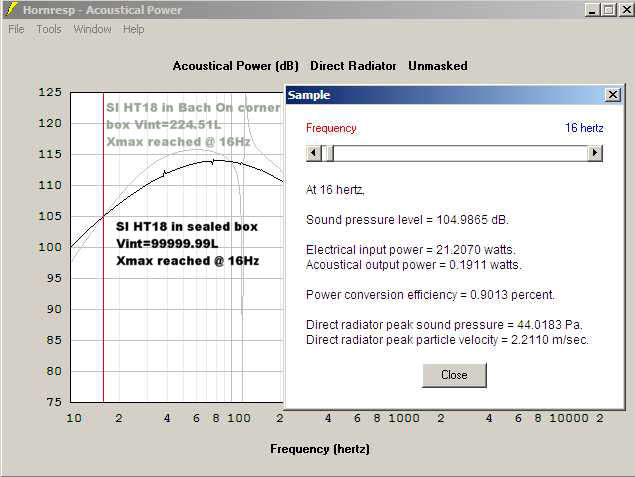
Task: Click the 75 dB y-axis label
Action: 54,402
